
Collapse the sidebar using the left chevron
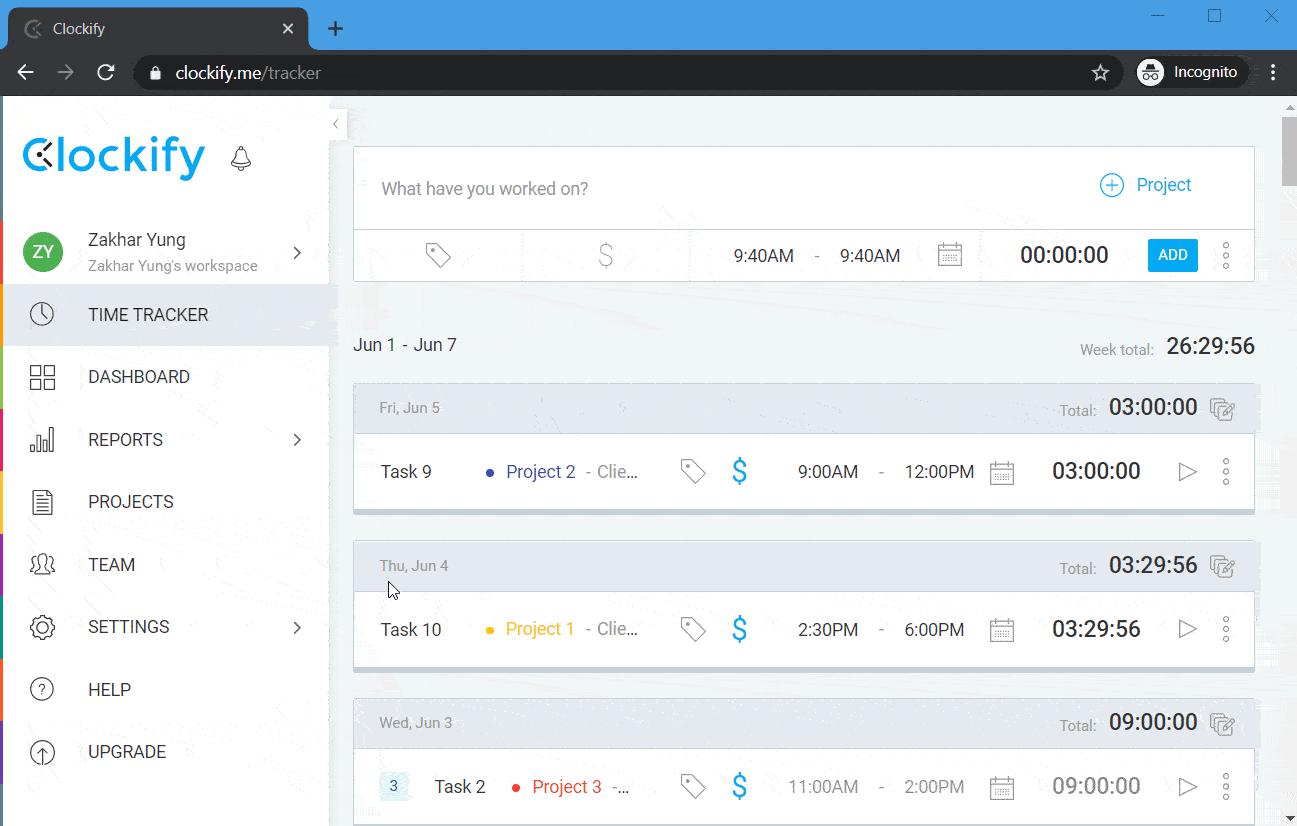(335, 123)
